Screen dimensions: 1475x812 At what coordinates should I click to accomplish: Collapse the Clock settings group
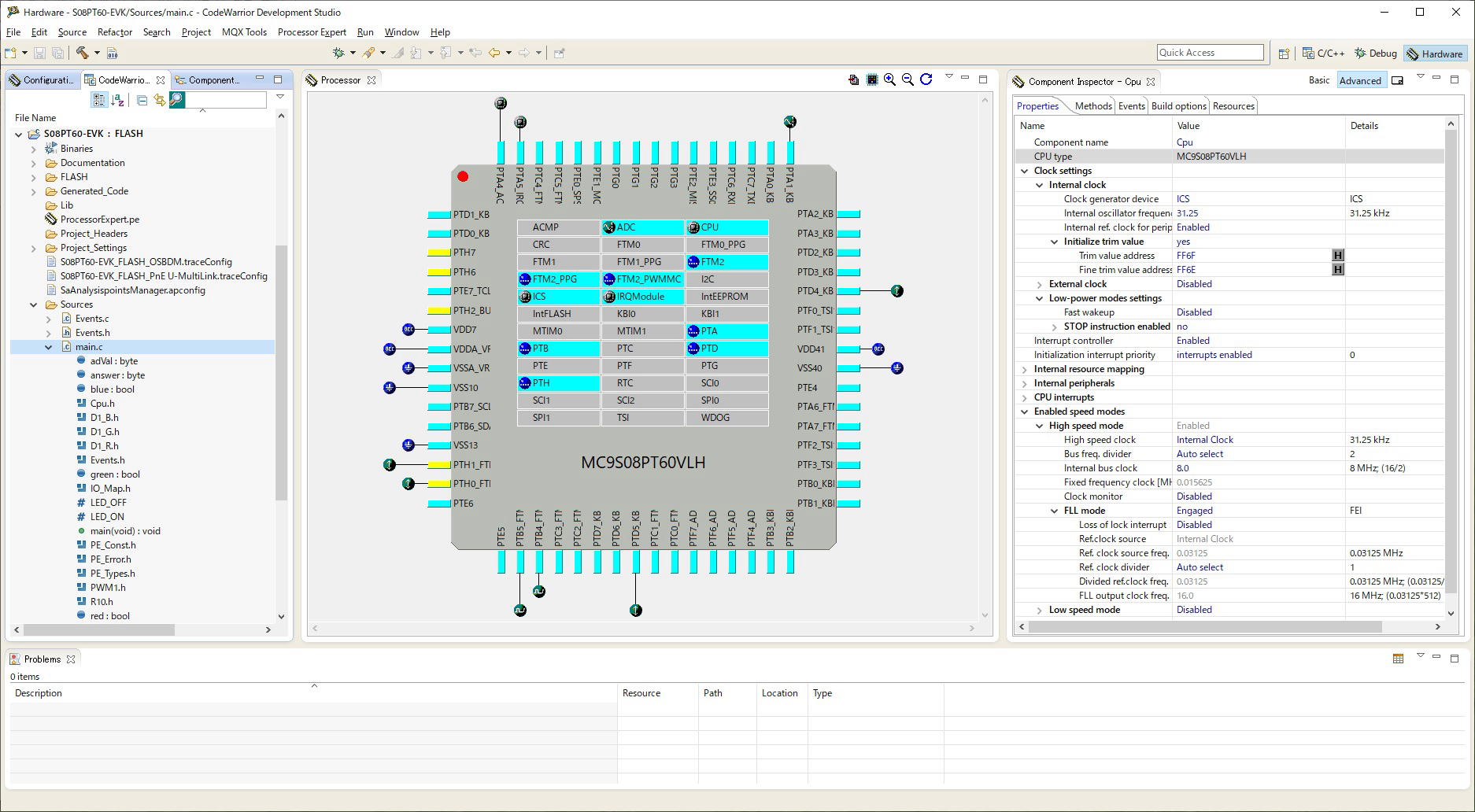pyautogui.click(x=1024, y=171)
